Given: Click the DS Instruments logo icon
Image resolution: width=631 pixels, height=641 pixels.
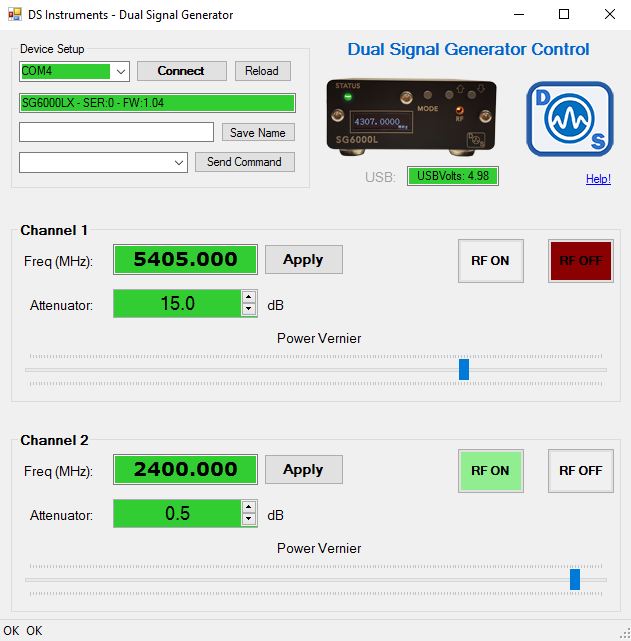Looking at the screenshot, I should [570, 119].
